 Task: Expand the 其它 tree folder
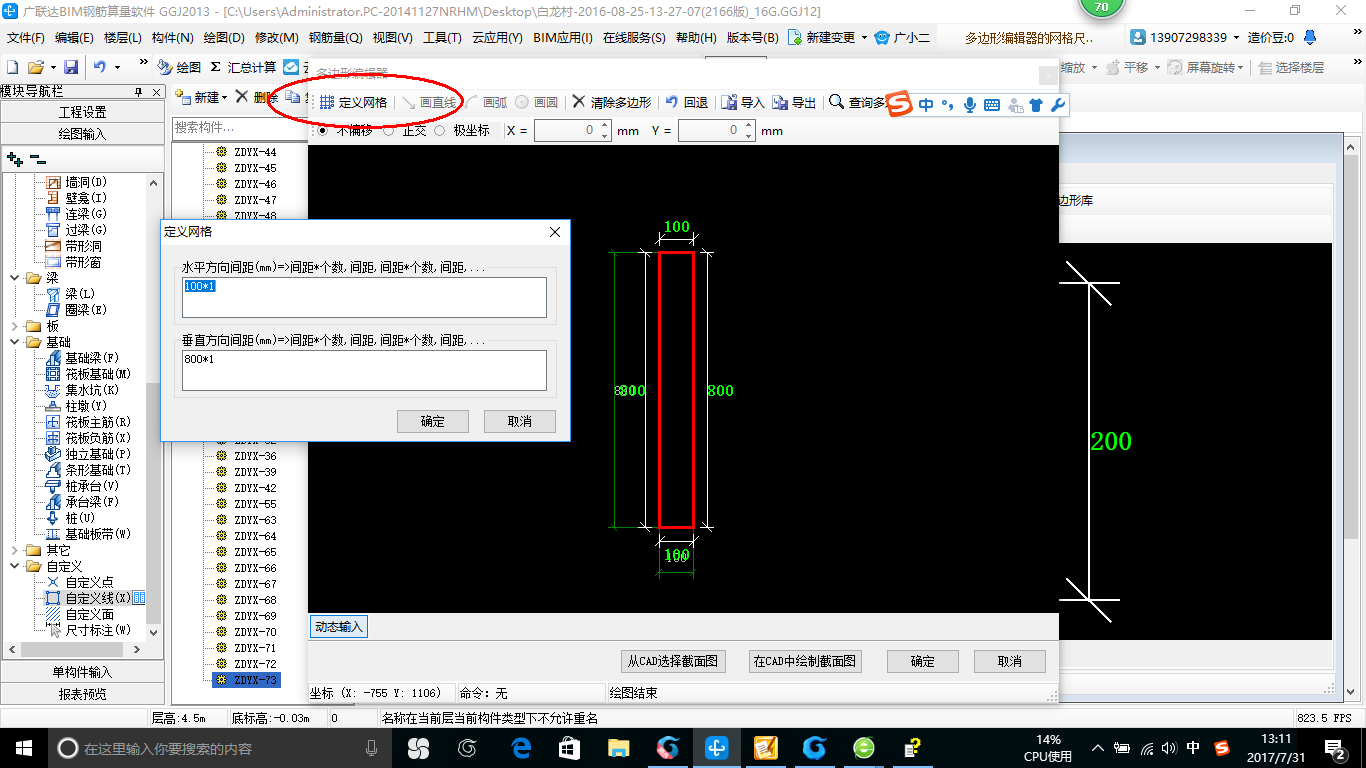click(14, 550)
